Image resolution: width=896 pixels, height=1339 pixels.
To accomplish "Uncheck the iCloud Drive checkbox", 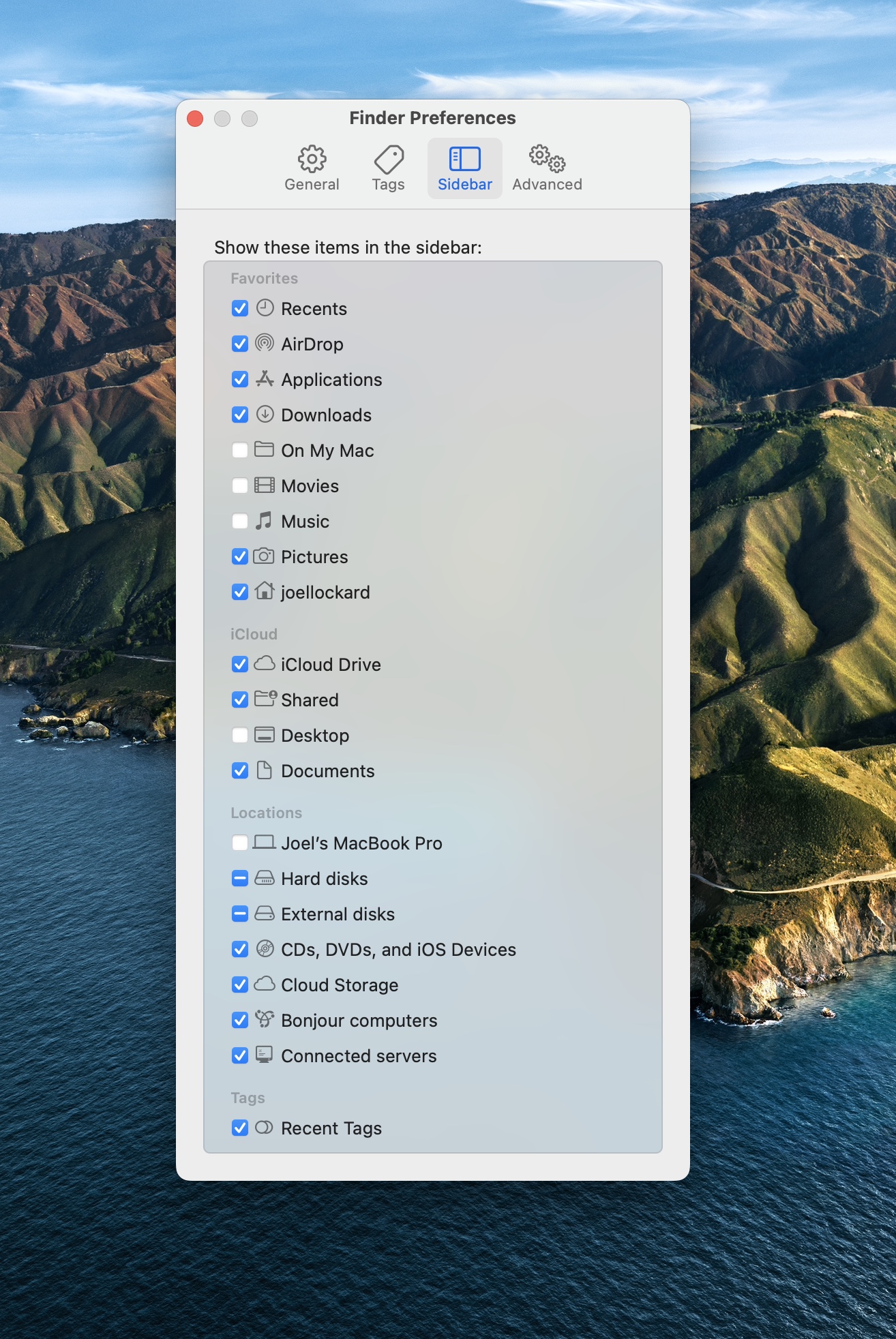I will 240,664.
